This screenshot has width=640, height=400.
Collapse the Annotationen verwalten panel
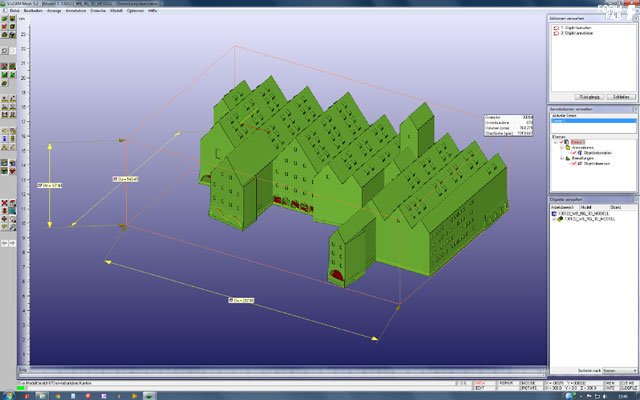(636, 109)
